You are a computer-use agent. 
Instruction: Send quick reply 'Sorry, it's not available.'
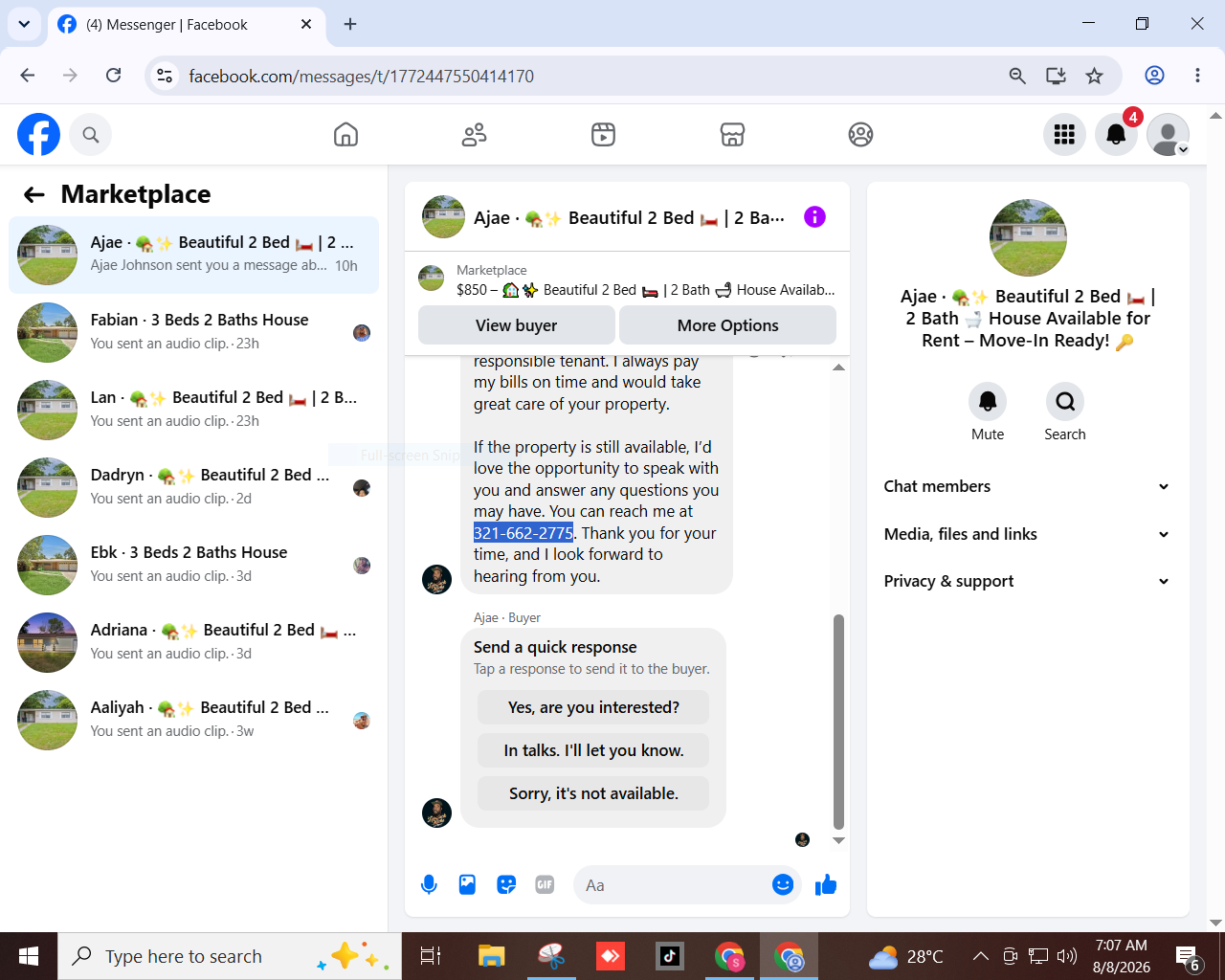[x=593, y=793]
